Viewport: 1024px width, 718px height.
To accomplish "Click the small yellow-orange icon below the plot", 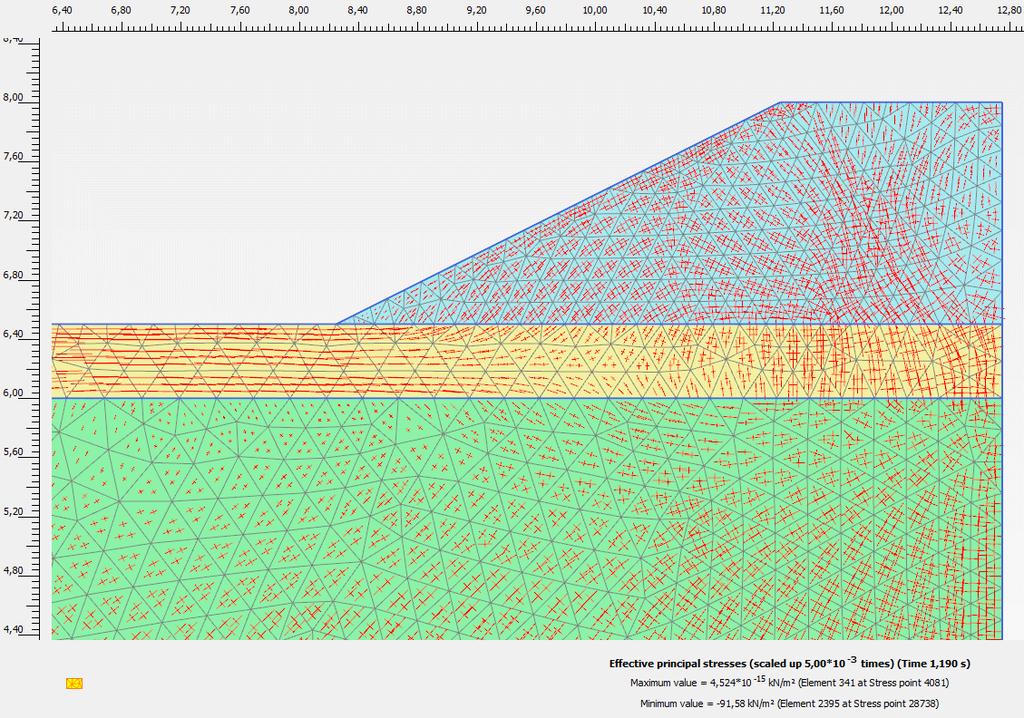I will tap(74, 683).
